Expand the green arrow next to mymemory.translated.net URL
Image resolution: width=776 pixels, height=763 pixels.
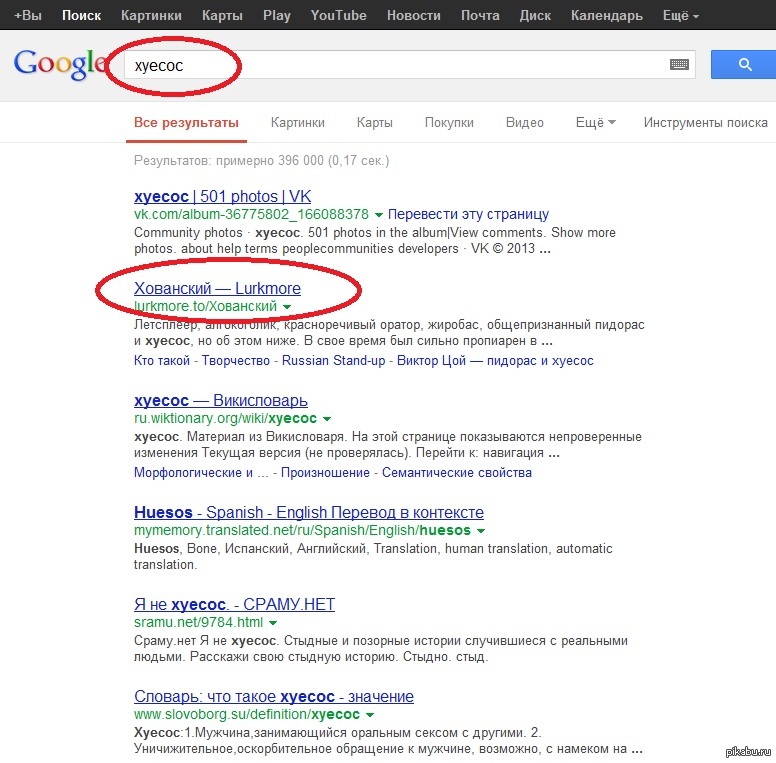pos(481,531)
